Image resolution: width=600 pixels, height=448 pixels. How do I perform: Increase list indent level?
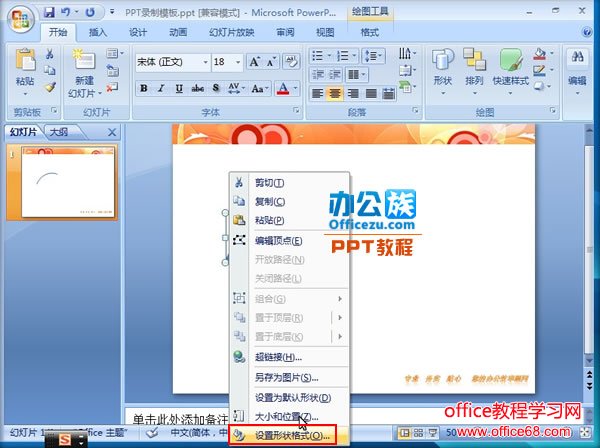pos(335,74)
